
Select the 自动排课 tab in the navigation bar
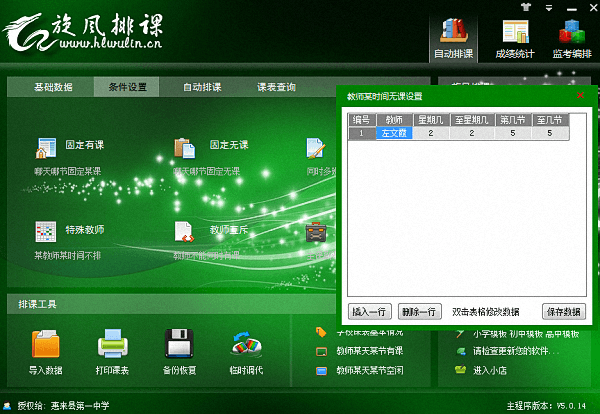point(201,87)
